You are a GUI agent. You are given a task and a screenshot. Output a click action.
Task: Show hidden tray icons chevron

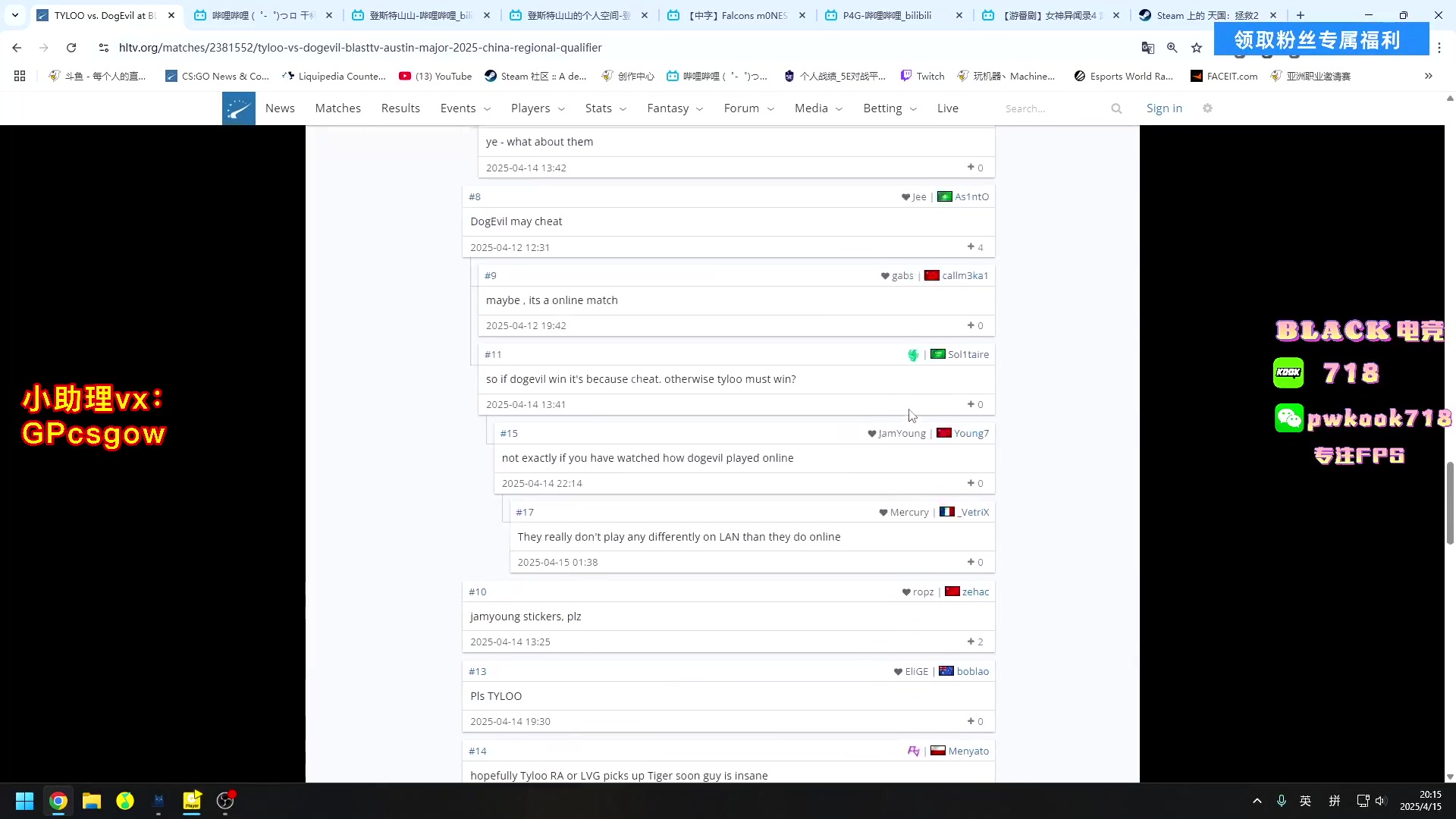(1257, 801)
